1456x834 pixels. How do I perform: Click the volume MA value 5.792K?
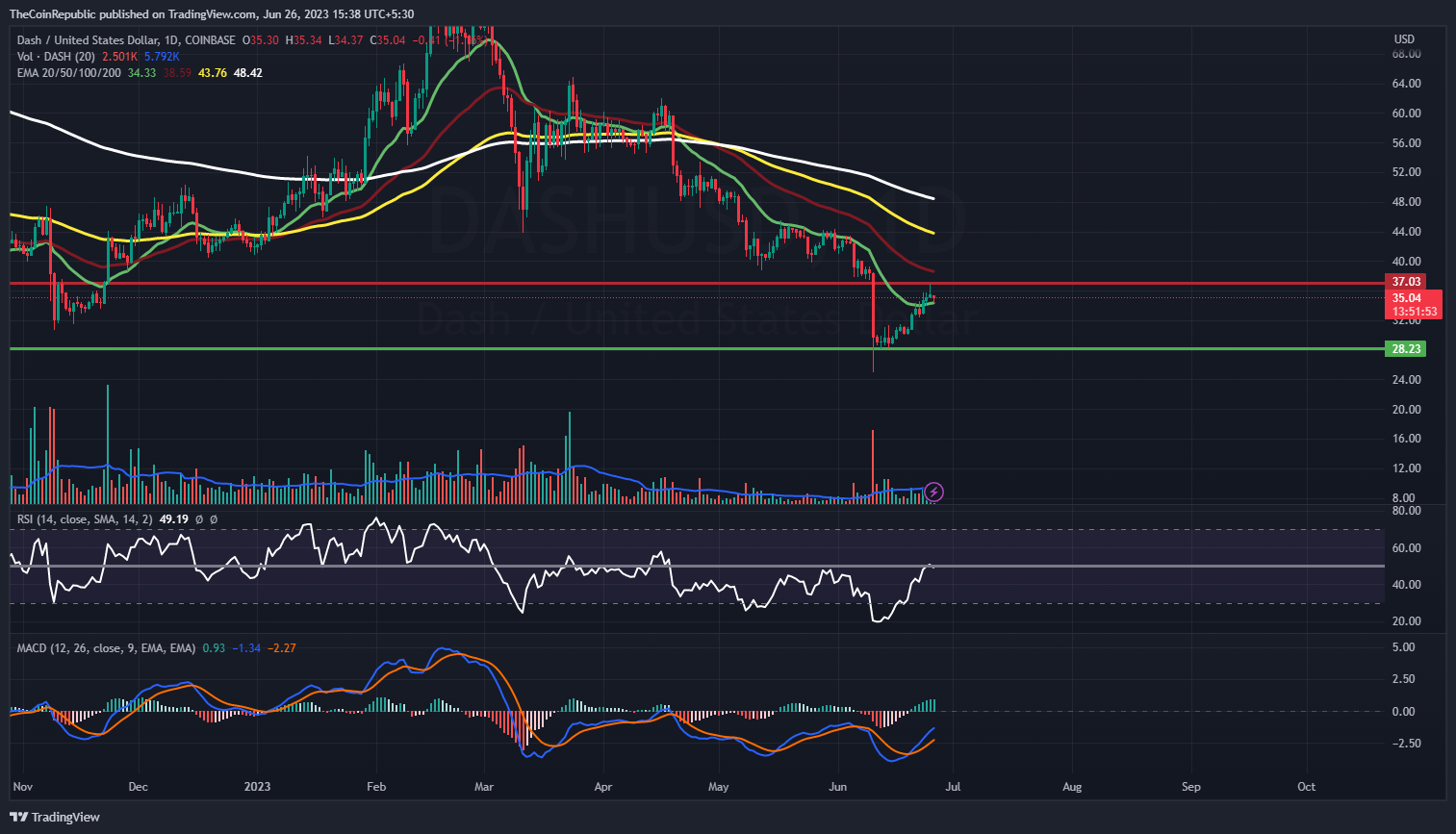click(x=162, y=57)
